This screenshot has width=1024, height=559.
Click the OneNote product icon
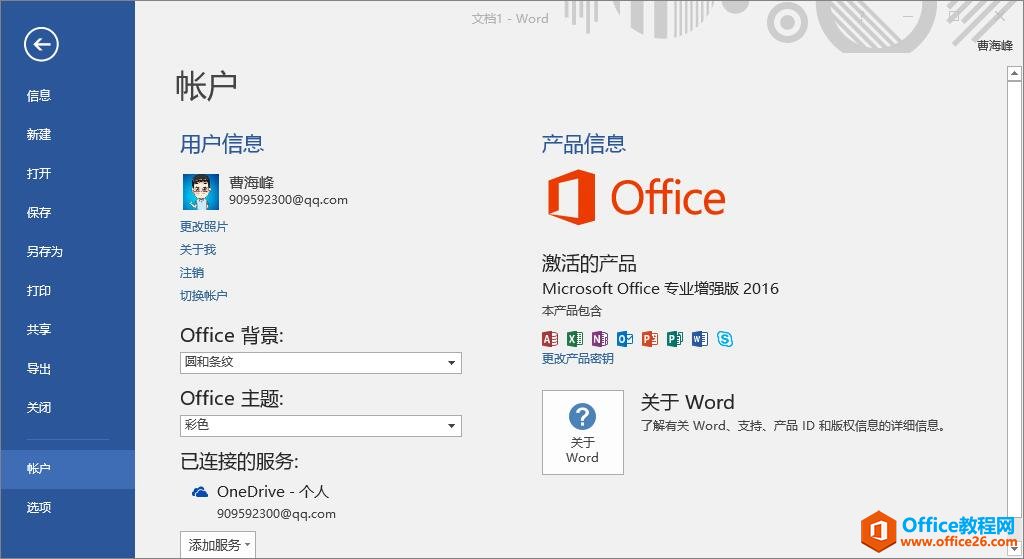point(600,338)
